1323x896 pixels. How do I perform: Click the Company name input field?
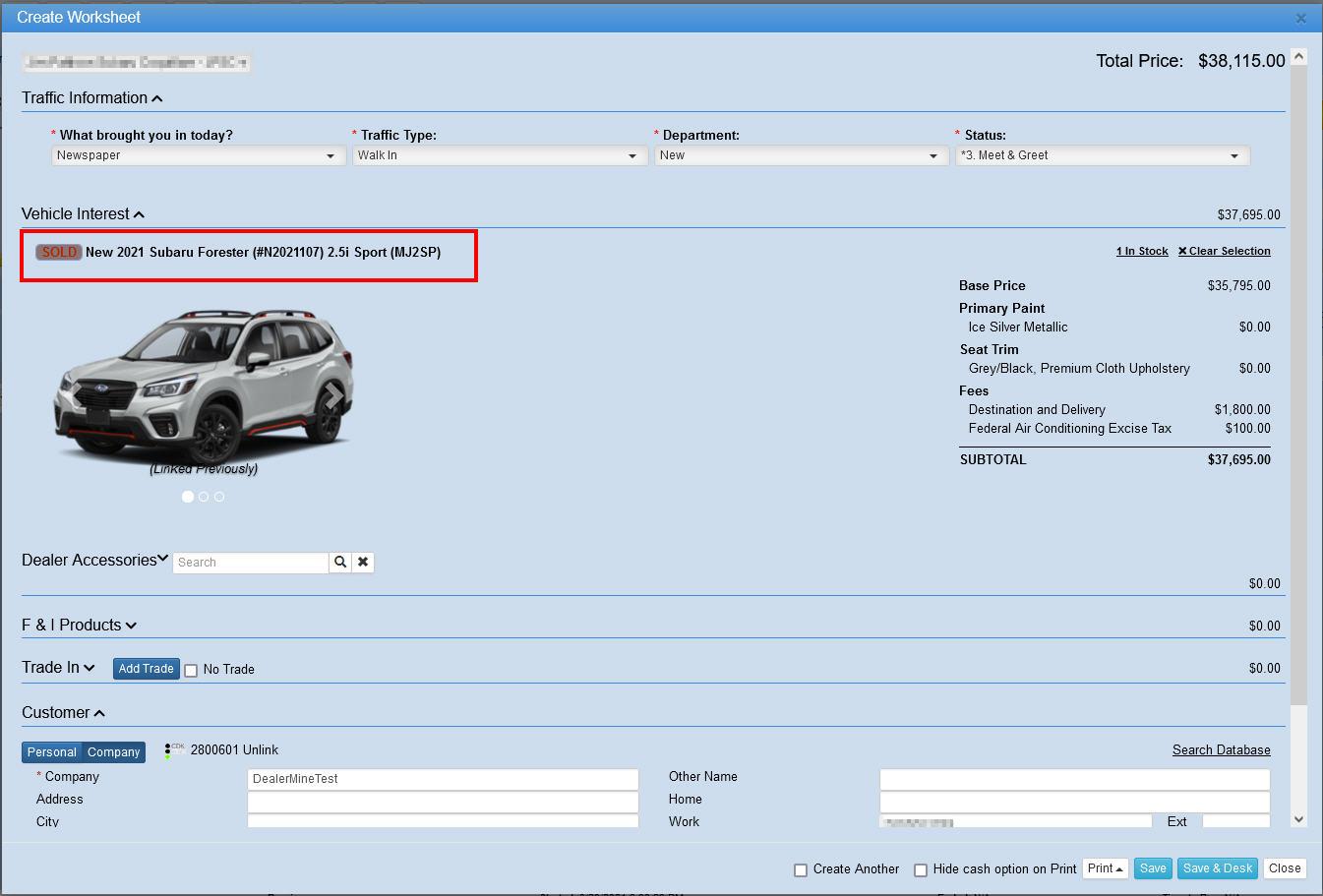[443, 779]
